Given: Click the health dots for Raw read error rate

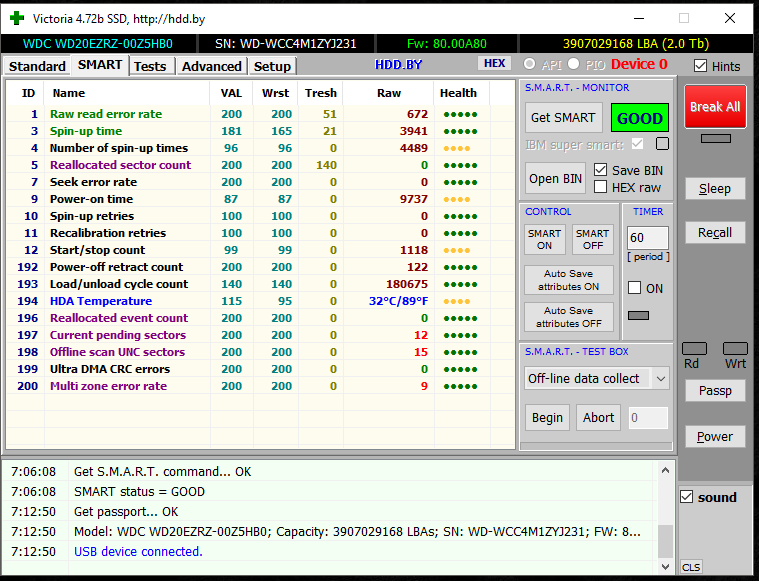Looking at the screenshot, I should pyautogui.click(x=460, y=114).
